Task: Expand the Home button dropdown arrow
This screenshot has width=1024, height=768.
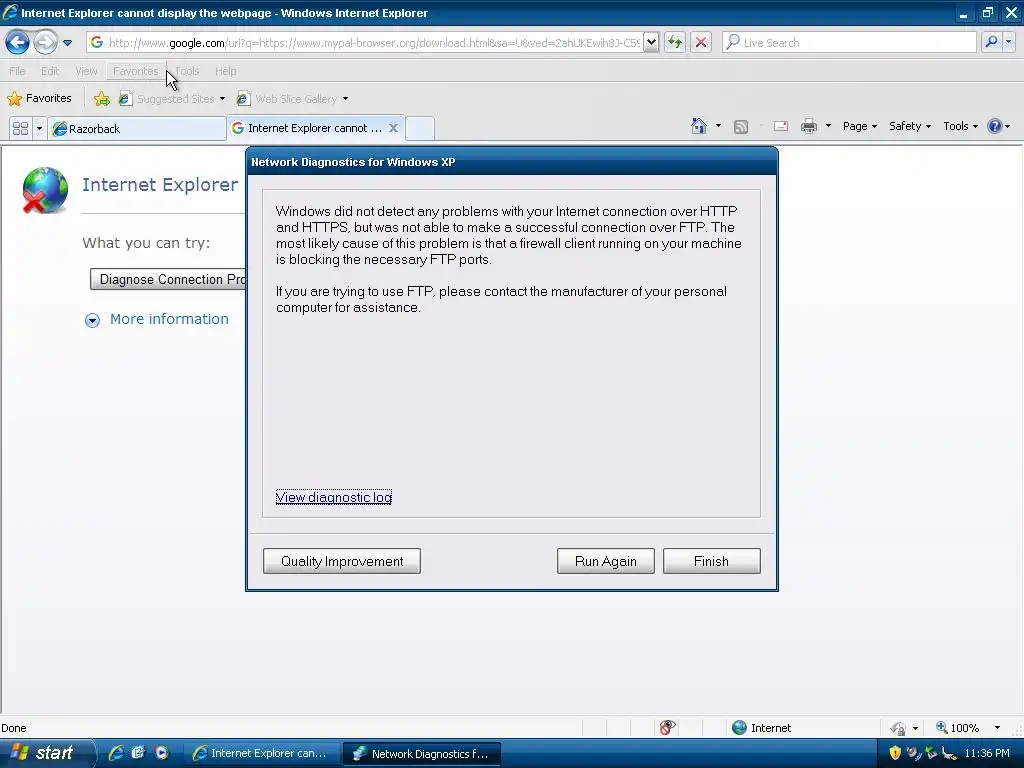Action: pyautogui.click(x=718, y=126)
